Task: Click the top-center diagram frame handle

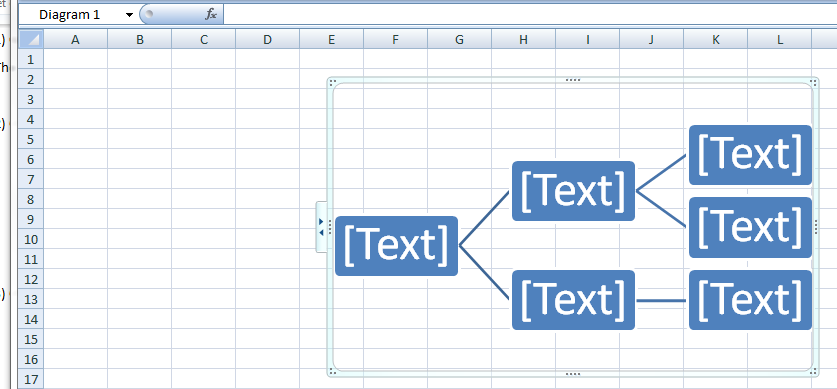Action: [572, 80]
